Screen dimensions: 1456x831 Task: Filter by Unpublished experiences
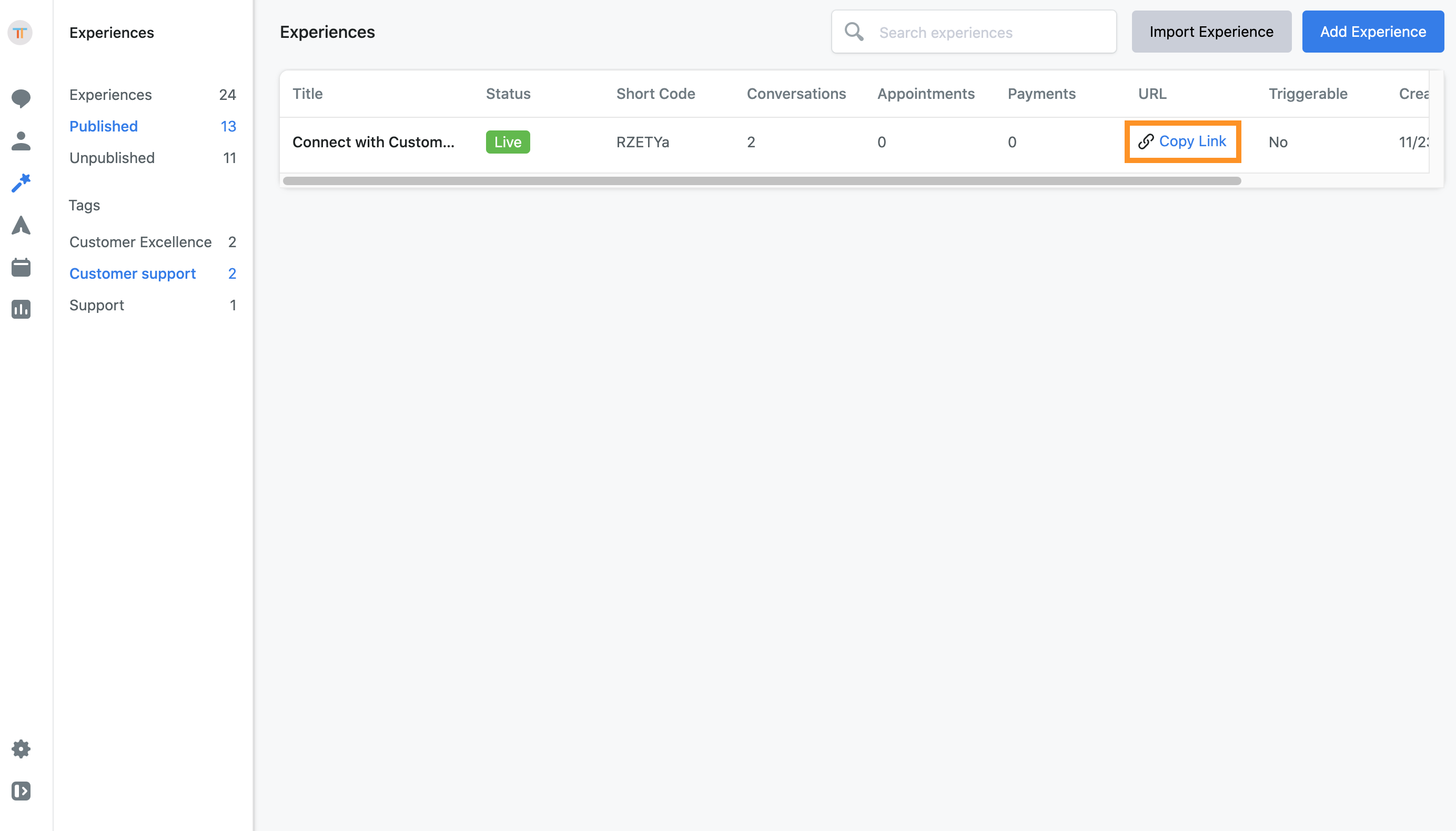[153, 158]
